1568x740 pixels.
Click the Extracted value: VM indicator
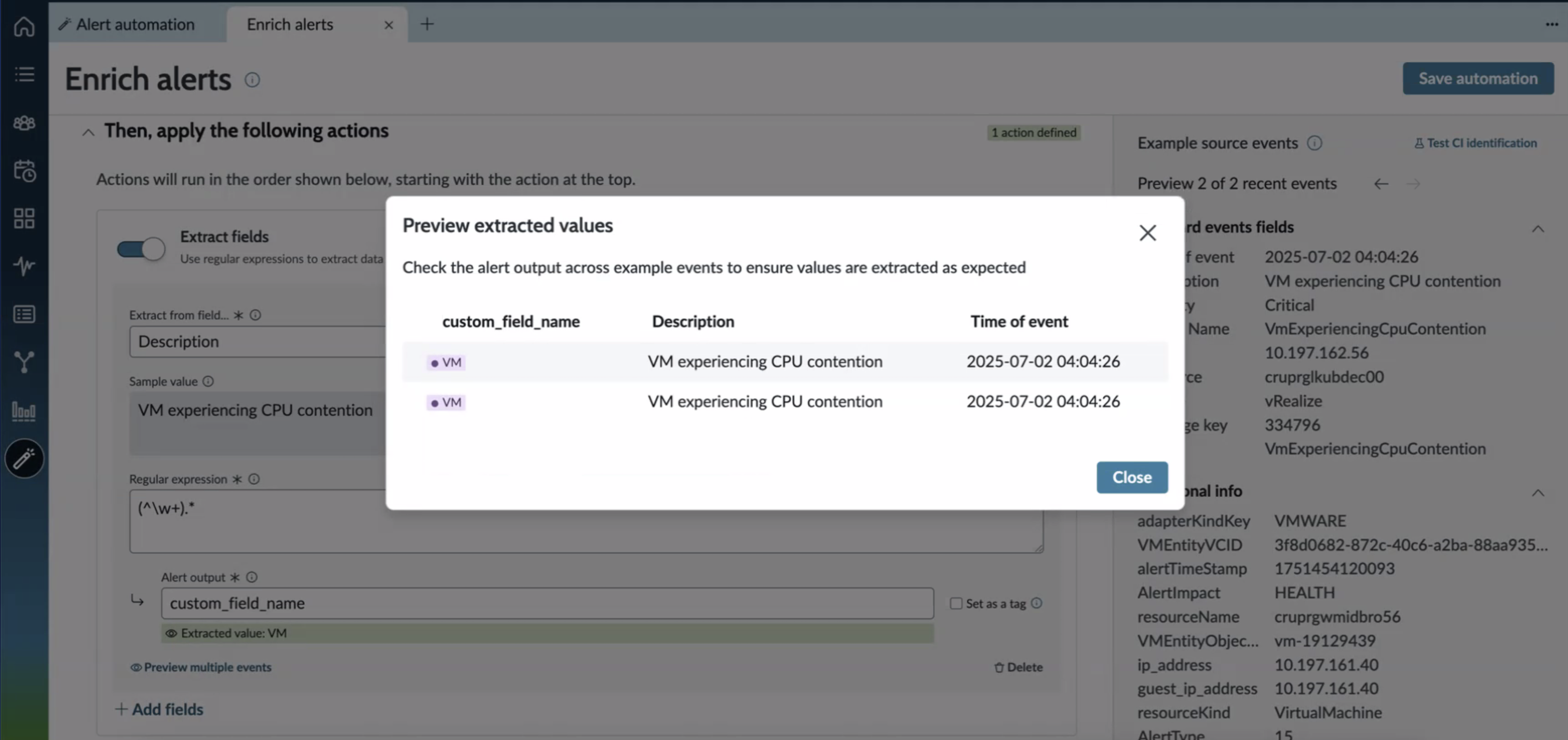click(547, 633)
